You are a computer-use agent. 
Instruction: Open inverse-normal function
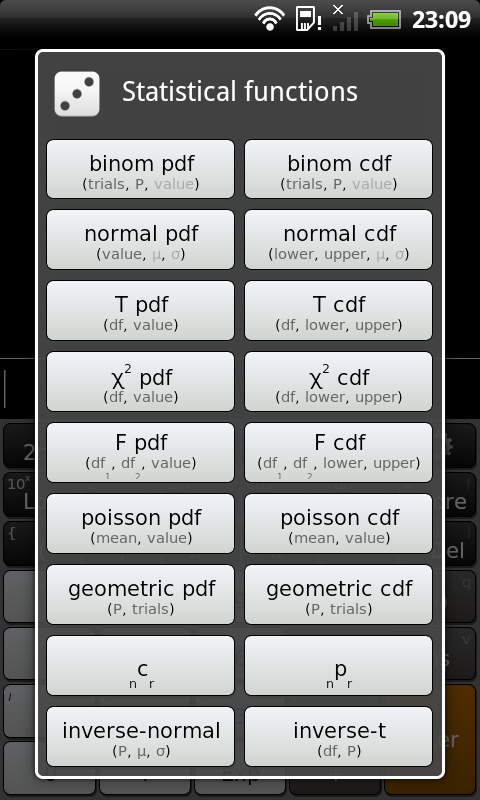(140, 736)
